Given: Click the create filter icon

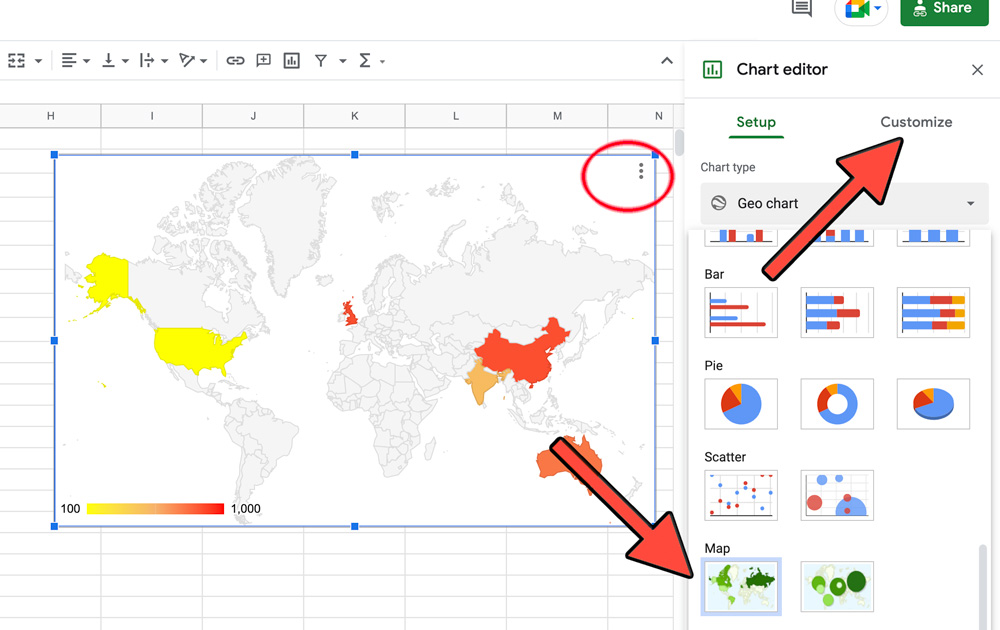Looking at the screenshot, I should click(x=321, y=61).
